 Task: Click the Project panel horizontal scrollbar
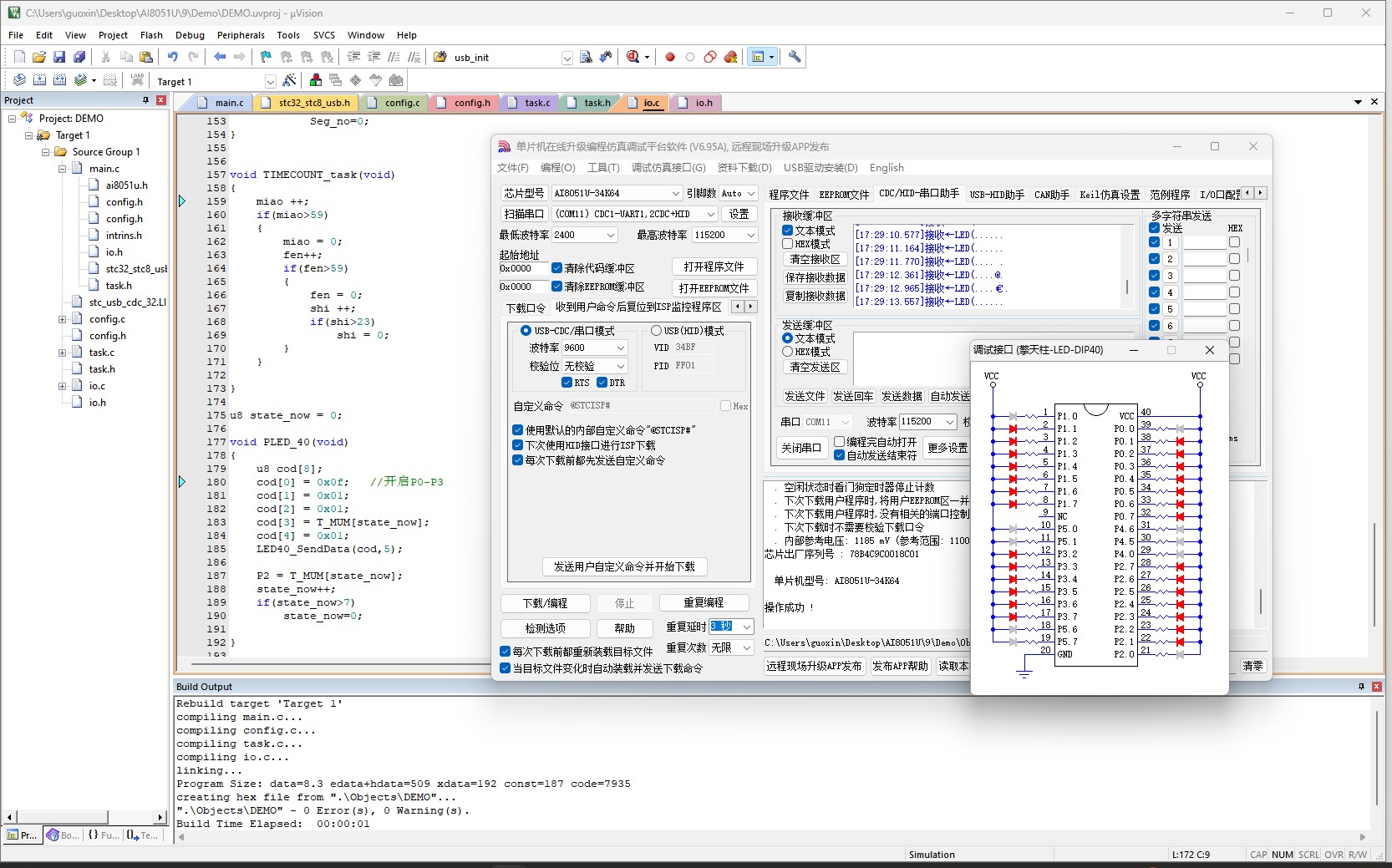click(84, 817)
